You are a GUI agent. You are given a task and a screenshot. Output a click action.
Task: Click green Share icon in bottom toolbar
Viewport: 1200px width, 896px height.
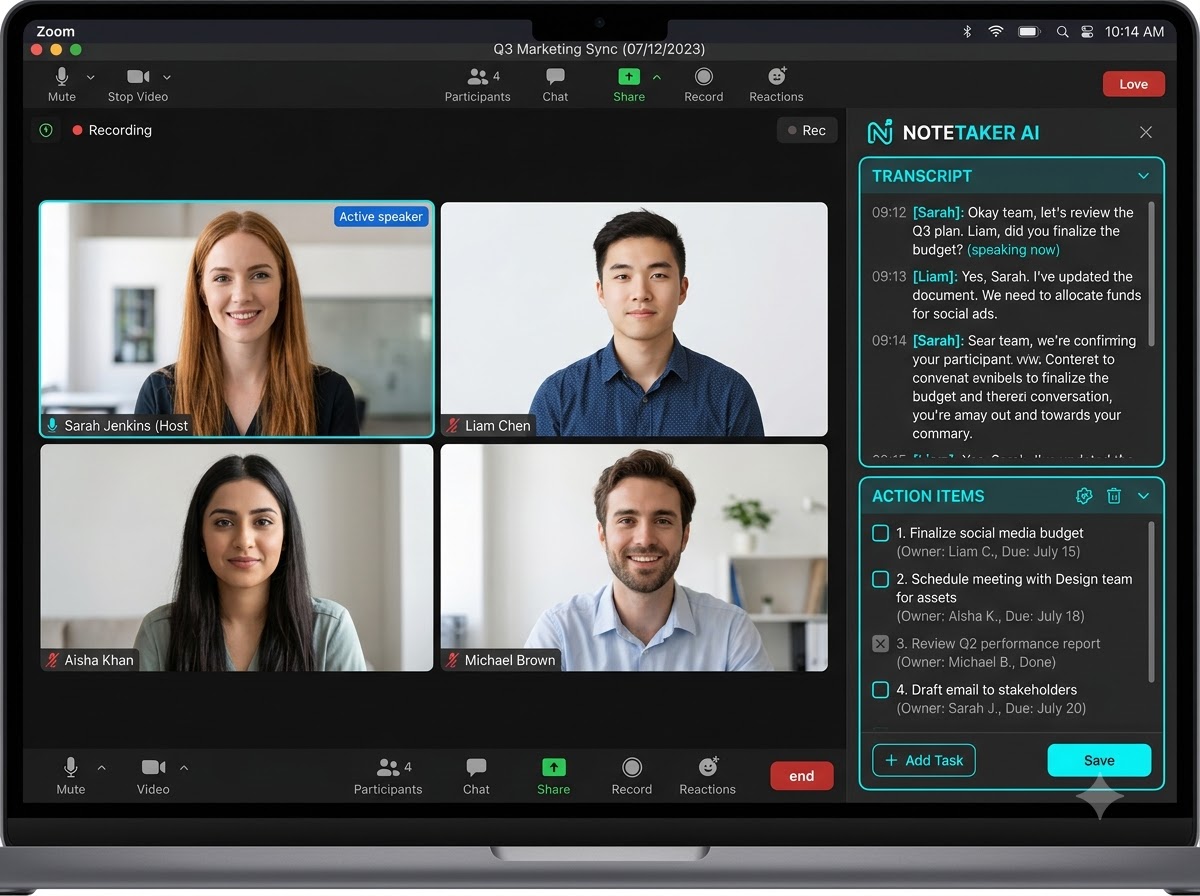click(x=553, y=767)
